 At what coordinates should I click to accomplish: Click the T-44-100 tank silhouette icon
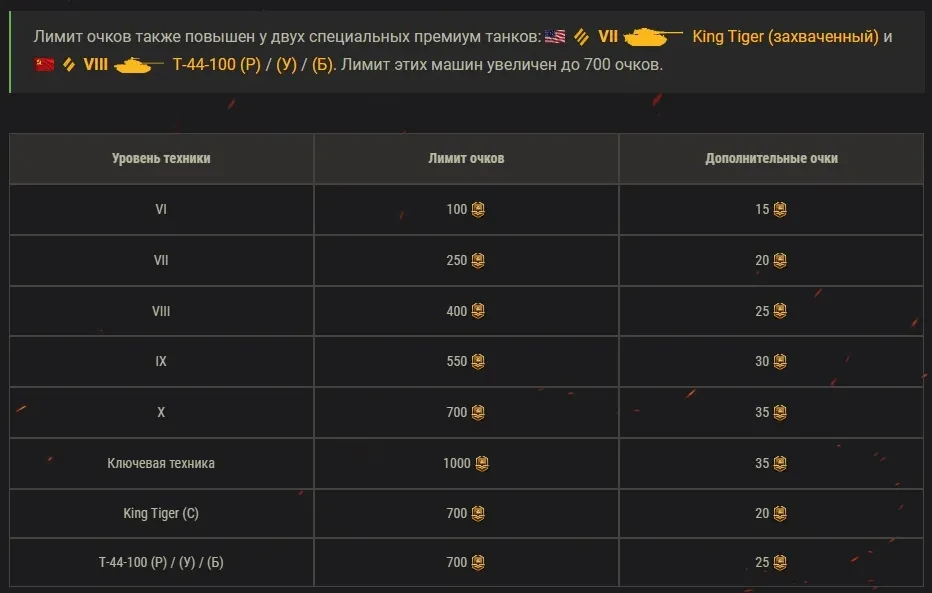tap(138, 65)
